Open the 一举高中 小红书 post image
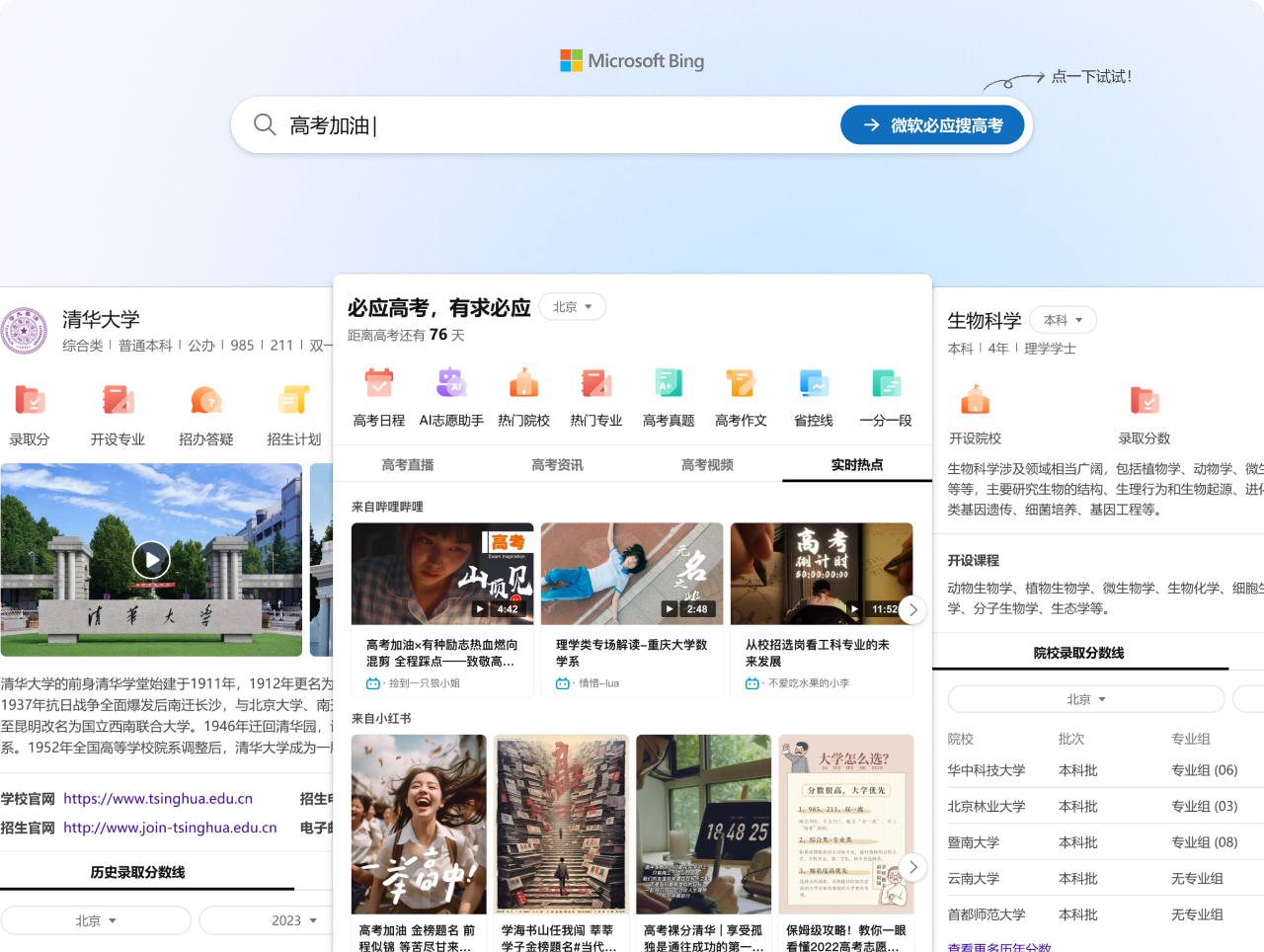 419,825
